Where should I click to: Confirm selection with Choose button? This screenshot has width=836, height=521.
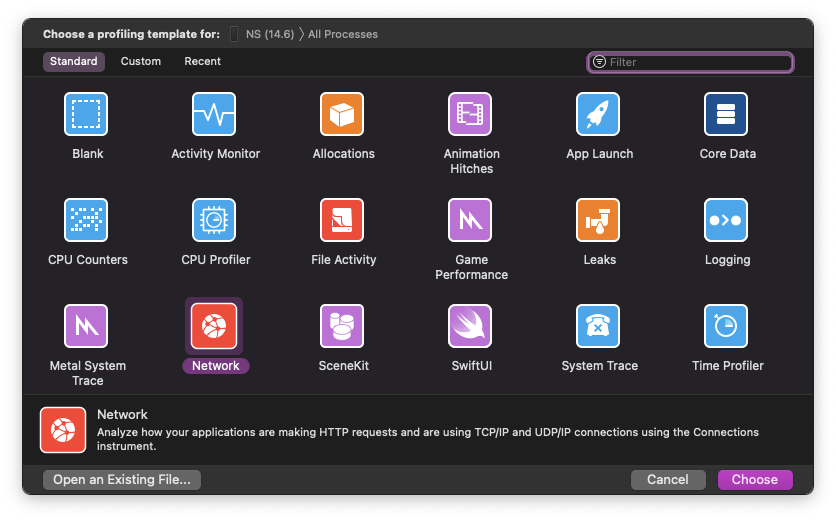[755, 479]
